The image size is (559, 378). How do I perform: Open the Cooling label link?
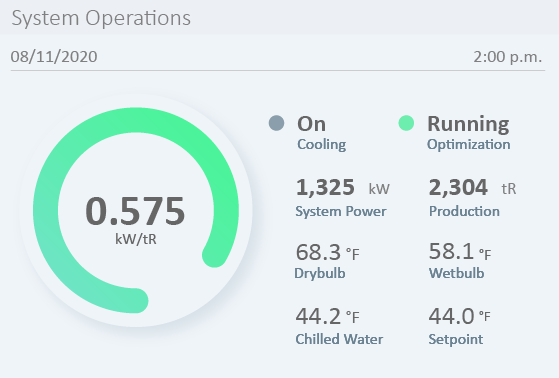pos(322,144)
